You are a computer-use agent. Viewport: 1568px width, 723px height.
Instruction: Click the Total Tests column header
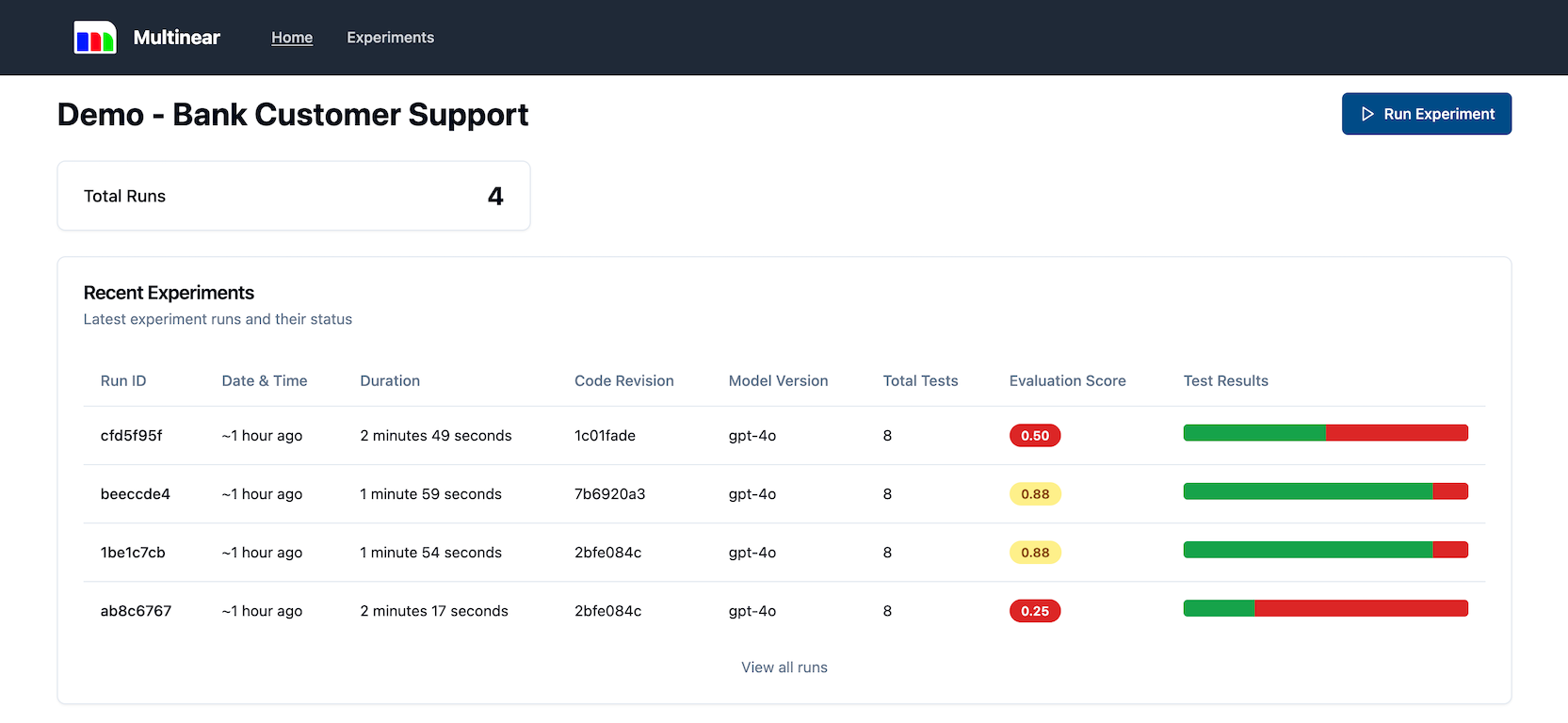click(x=921, y=381)
